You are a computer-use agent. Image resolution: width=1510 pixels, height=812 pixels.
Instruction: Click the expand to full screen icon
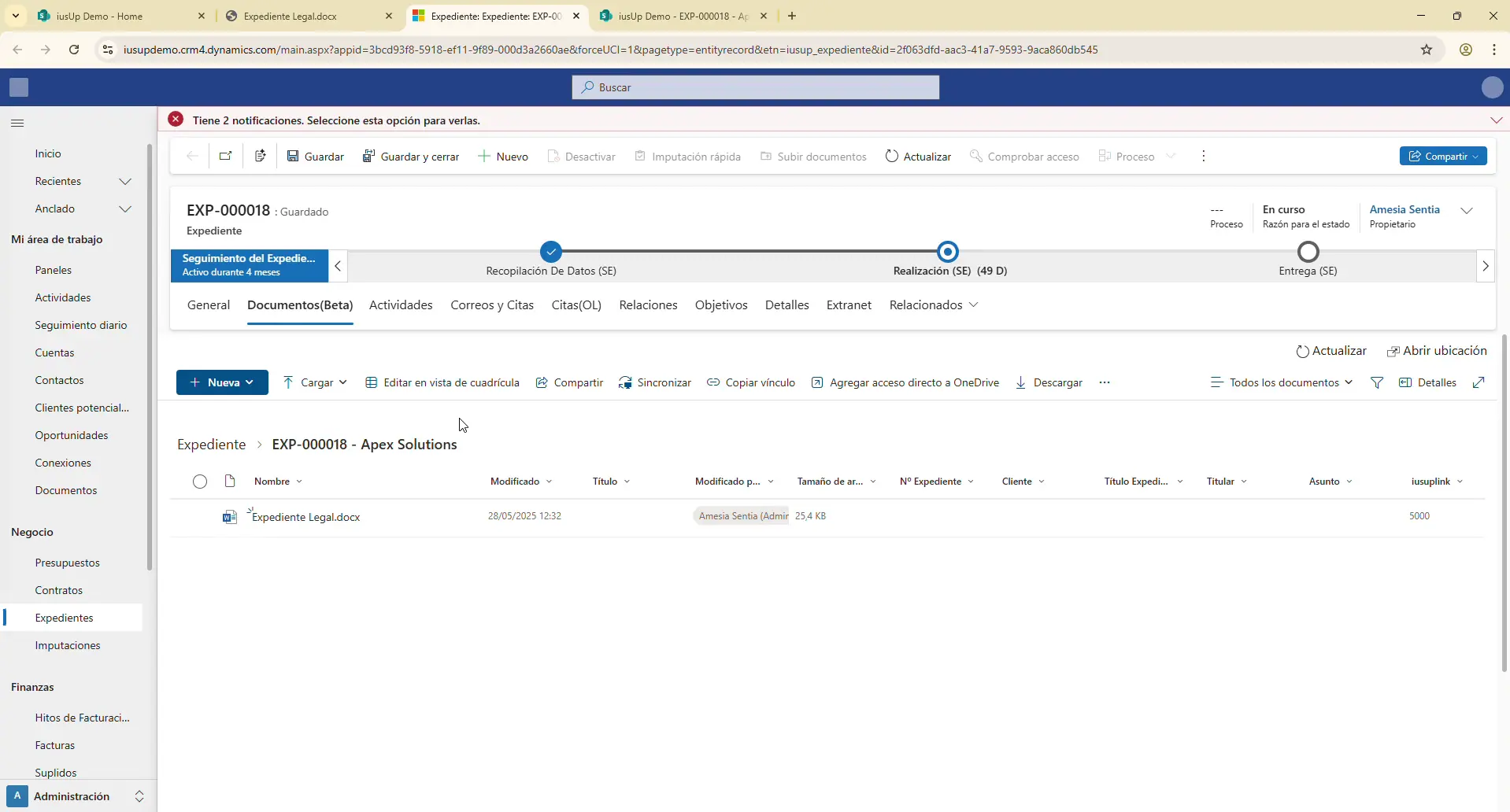pos(1479,382)
